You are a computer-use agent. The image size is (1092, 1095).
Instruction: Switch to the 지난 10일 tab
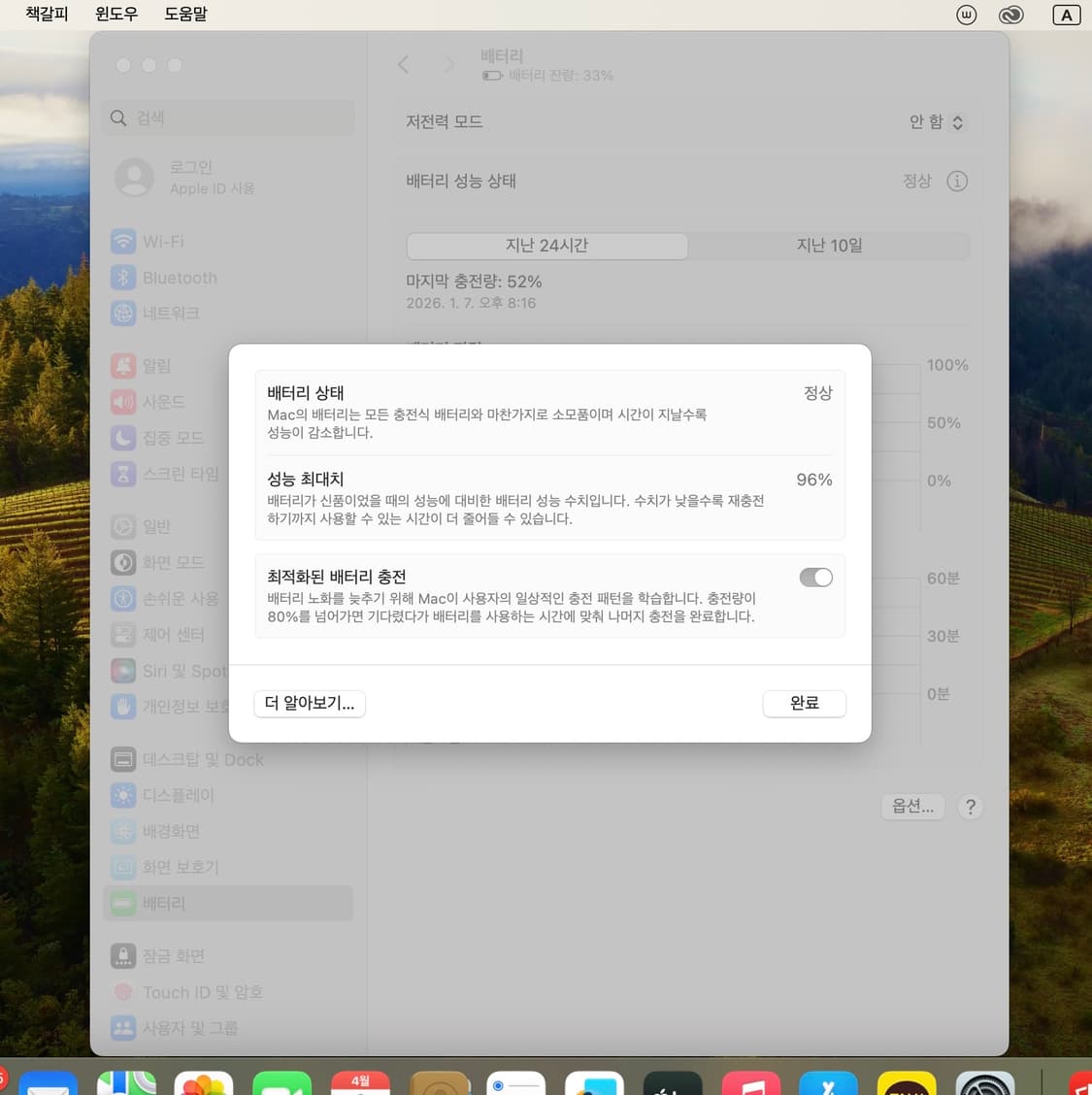[x=829, y=246]
